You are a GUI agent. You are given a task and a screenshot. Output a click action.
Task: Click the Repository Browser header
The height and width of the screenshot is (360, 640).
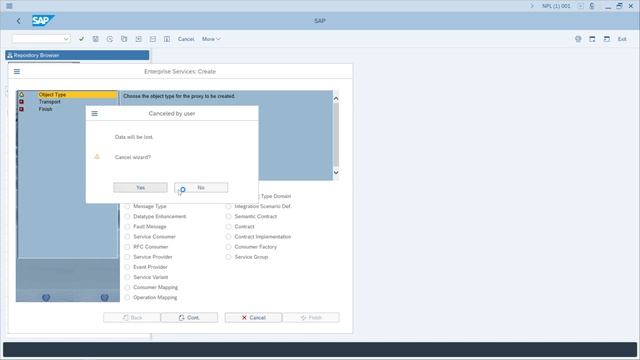pos(78,55)
